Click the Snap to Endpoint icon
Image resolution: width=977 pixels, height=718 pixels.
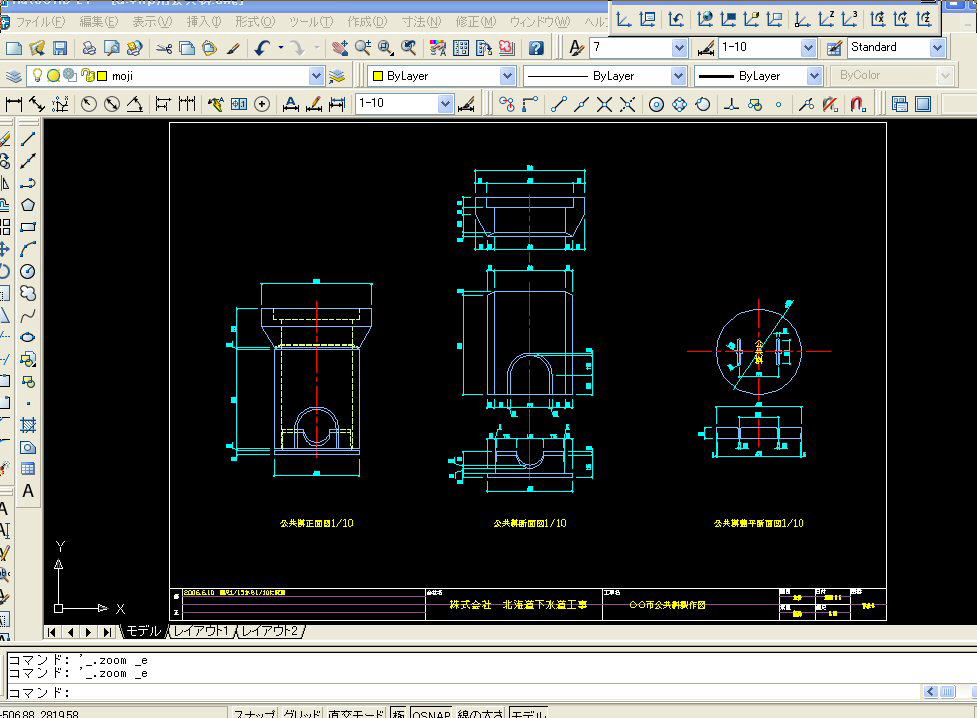pos(558,104)
